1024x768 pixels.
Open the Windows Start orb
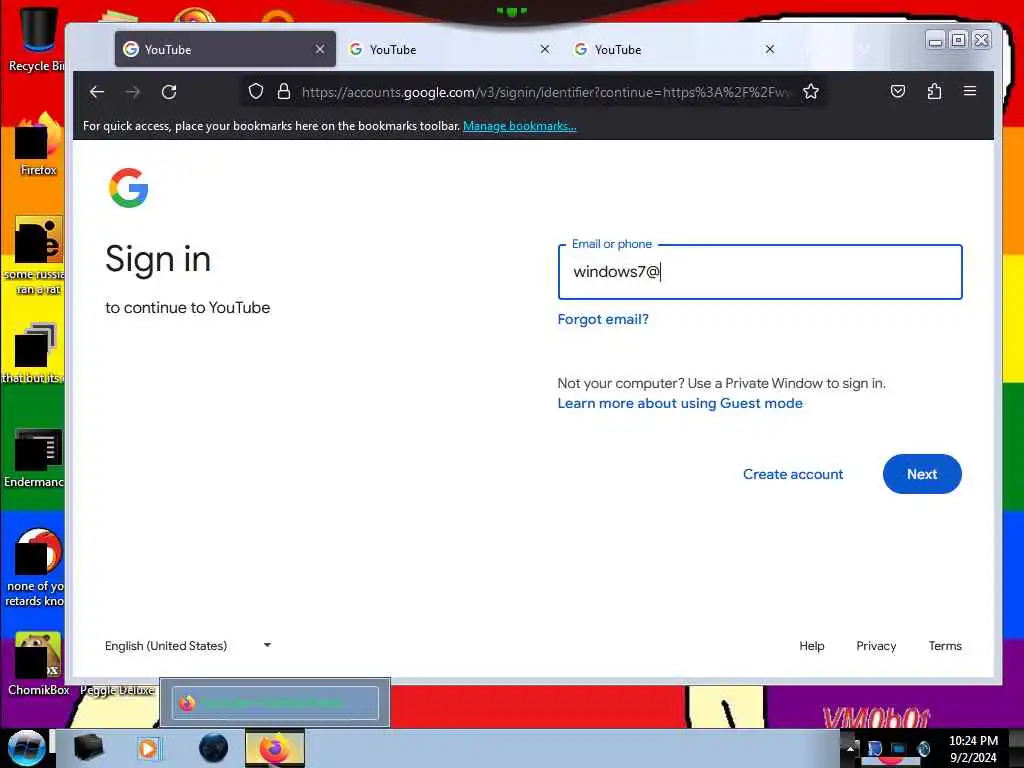pos(26,748)
